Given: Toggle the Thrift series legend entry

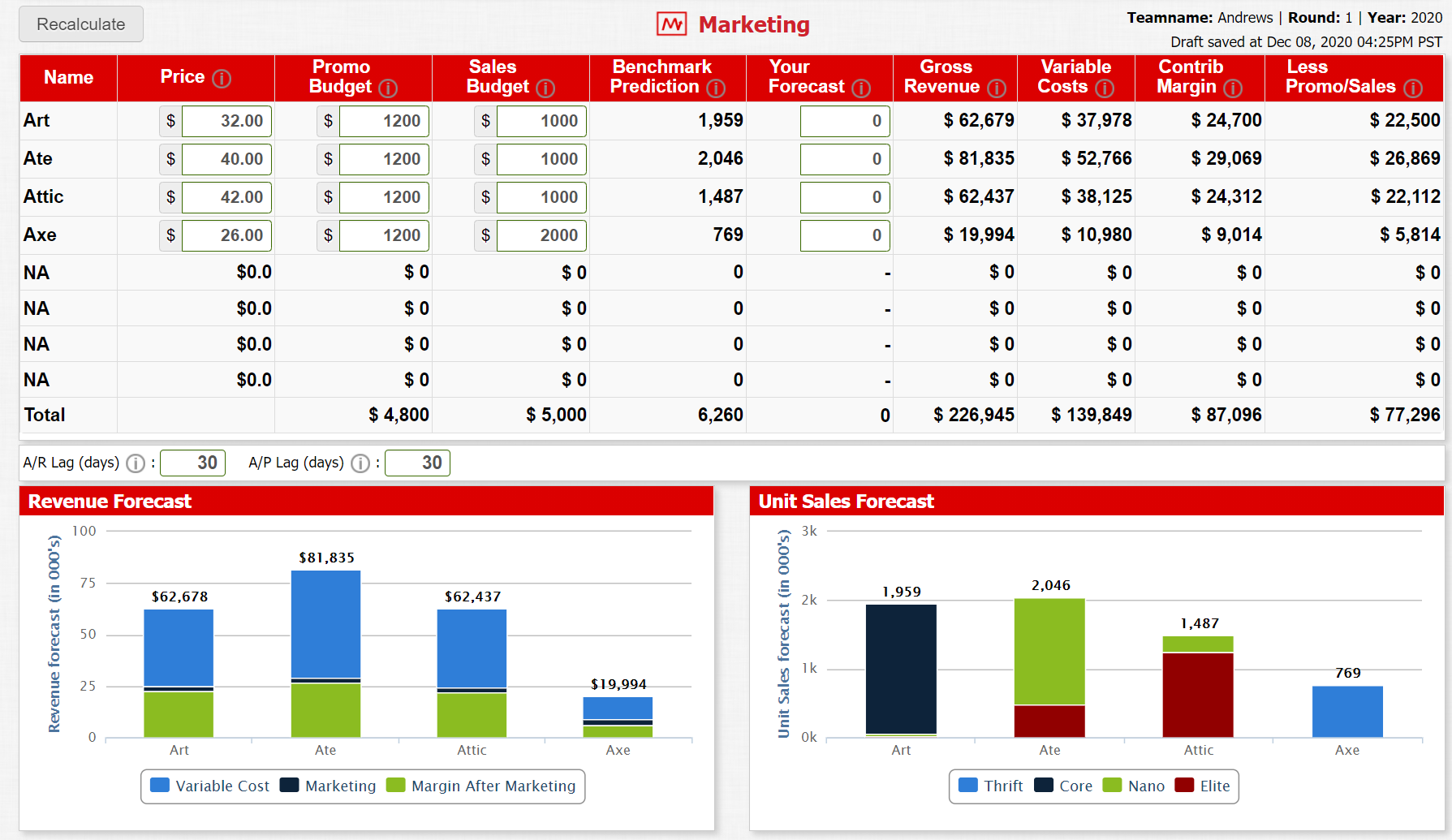Looking at the screenshot, I should coord(991,786).
